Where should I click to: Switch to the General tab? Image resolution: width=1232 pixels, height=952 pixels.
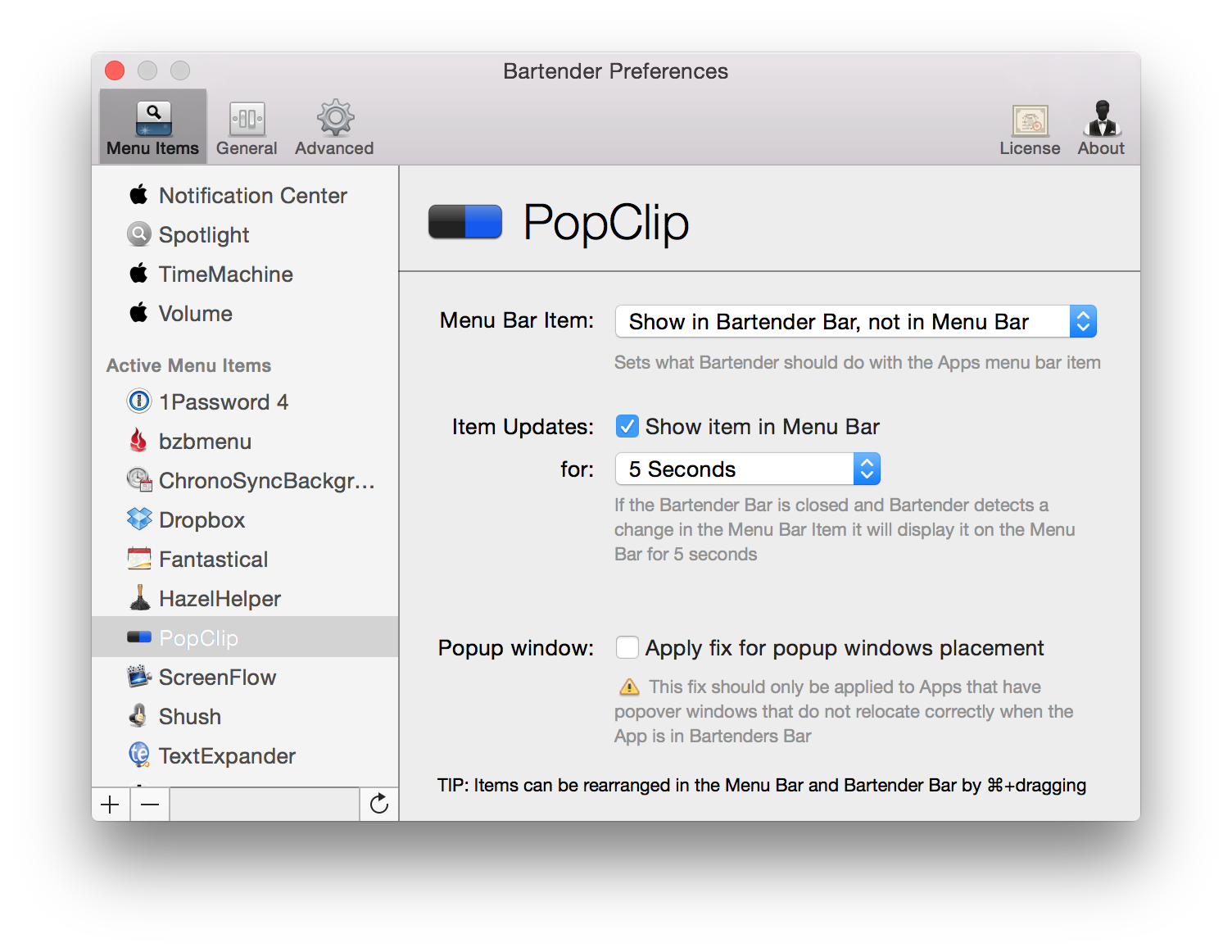point(247,128)
